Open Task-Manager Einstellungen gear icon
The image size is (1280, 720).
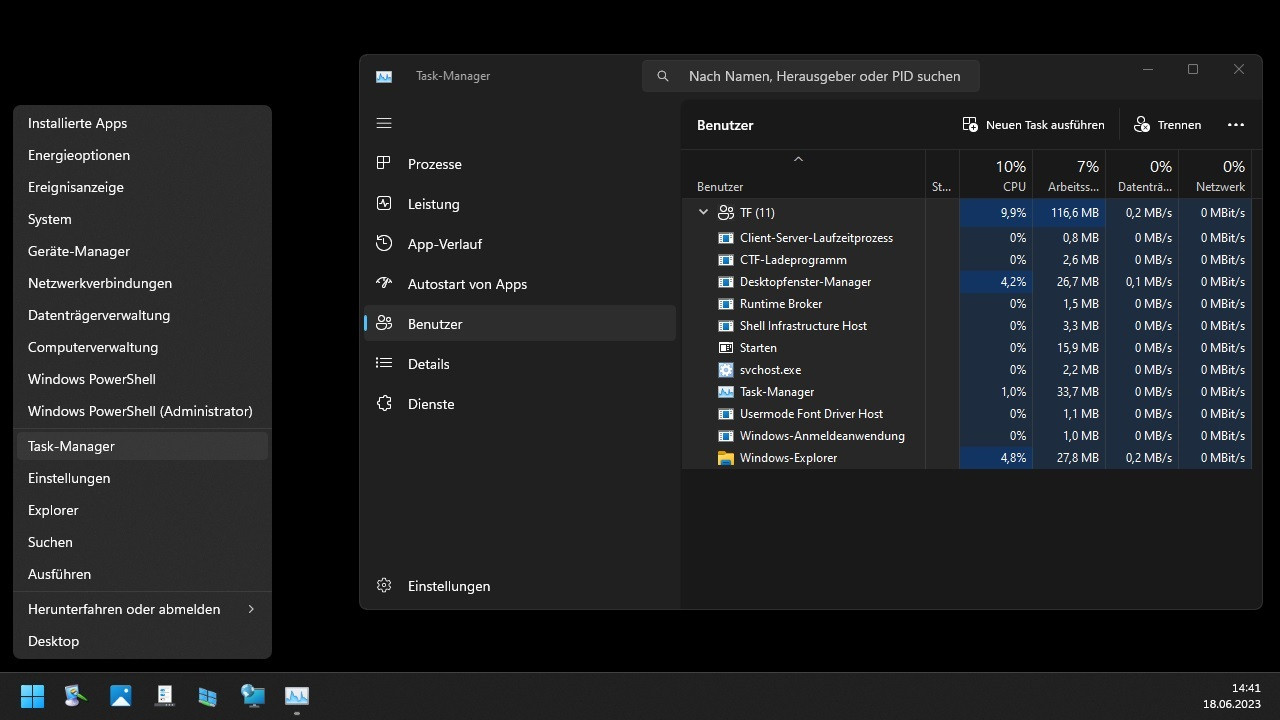click(384, 585)
